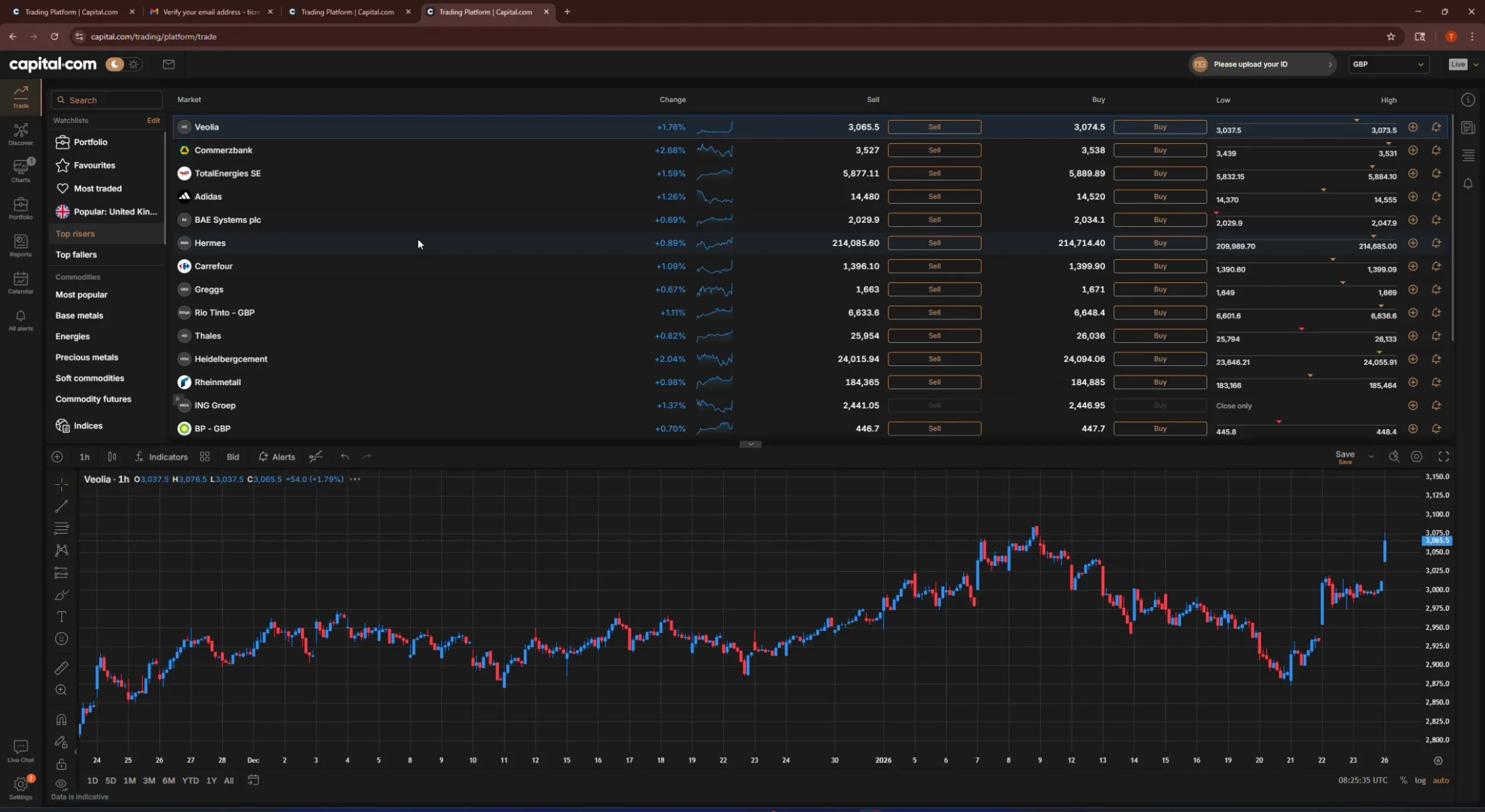Expand the Please upload your ID banner
Screen dimensions: 1485x812
click(1262, 64)
